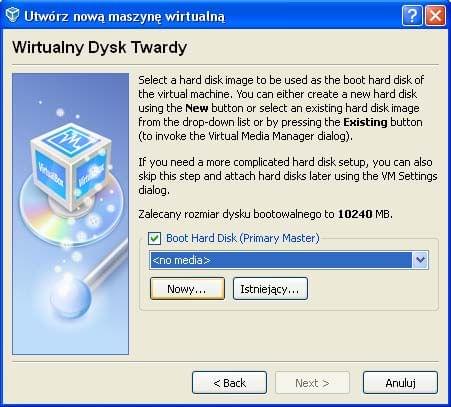Click the wand sphere in the wizard illustration

pos(70,298)
